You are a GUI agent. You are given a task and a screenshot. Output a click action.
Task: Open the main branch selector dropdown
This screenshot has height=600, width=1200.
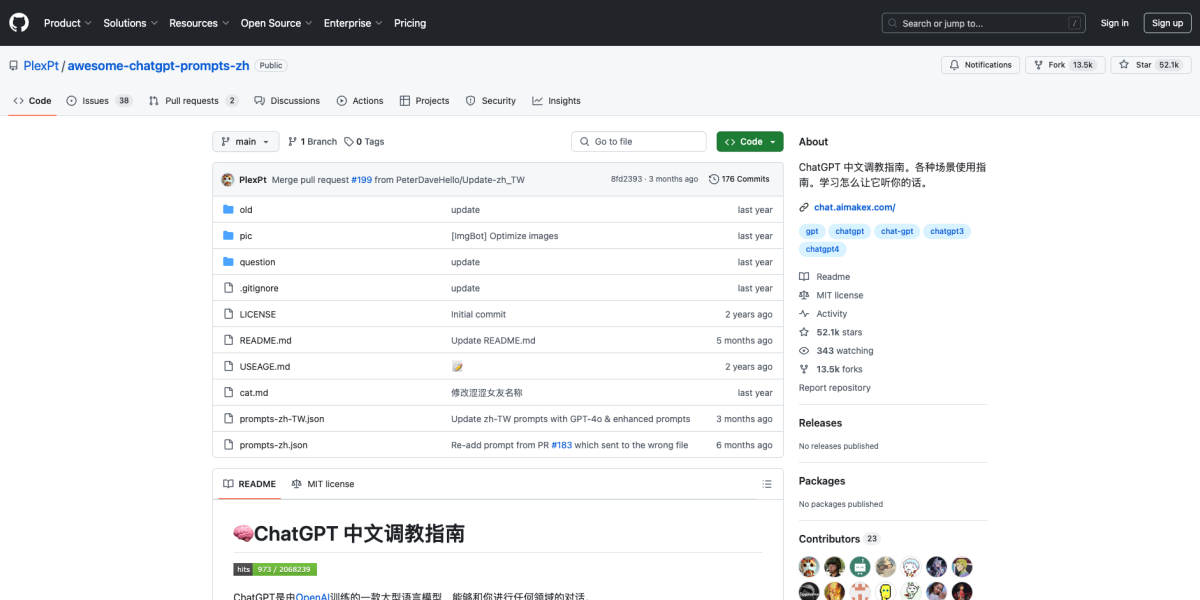tap(245, 141)
